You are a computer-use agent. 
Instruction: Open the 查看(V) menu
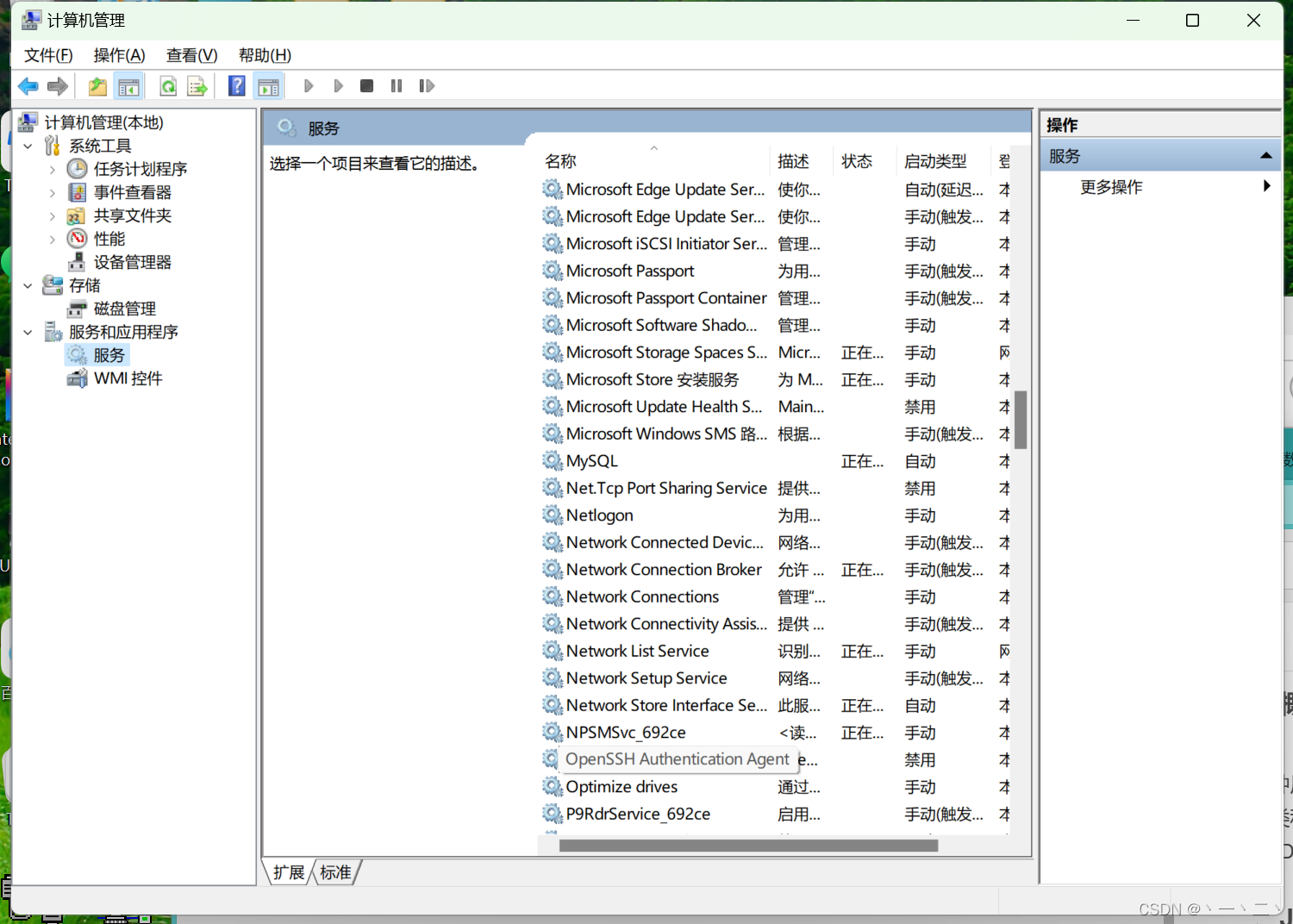click(x=191, y=55)
